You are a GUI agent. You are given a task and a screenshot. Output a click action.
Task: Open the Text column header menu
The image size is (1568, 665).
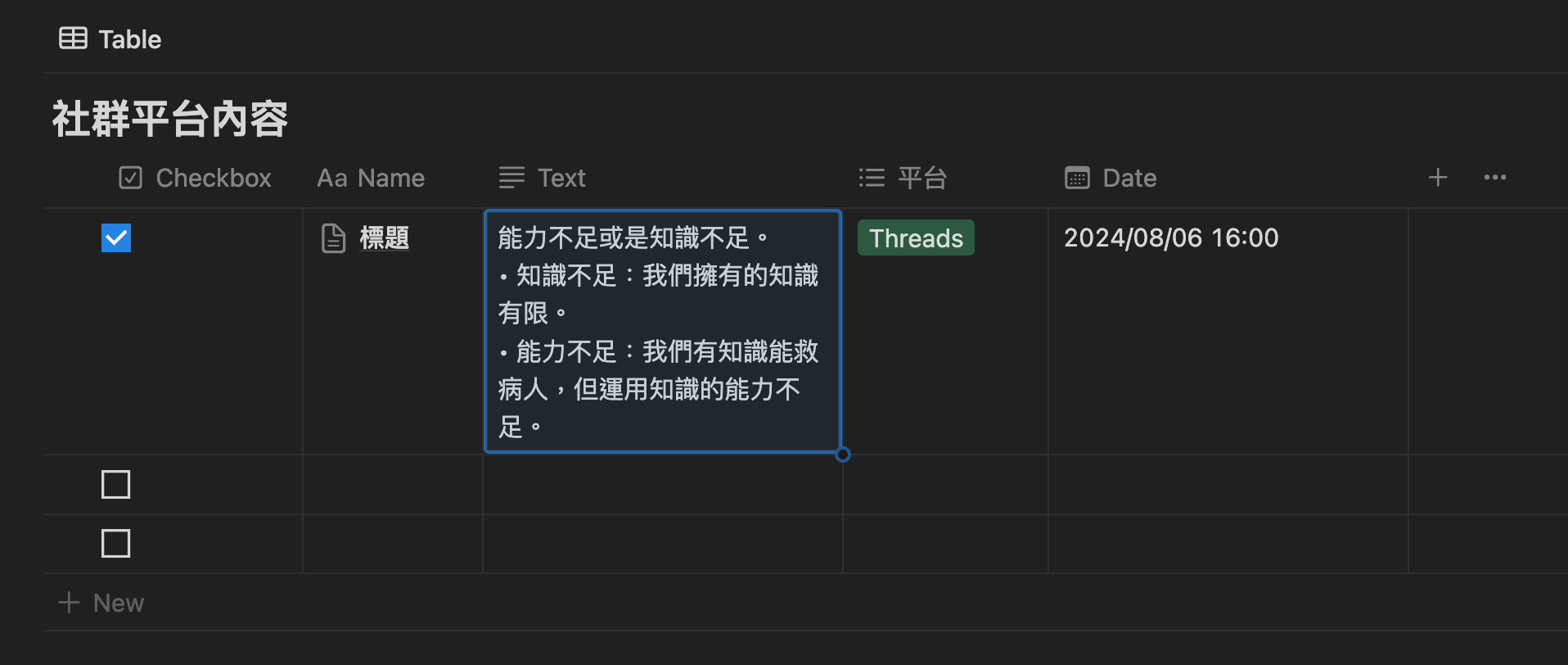(x=561, y=178)
